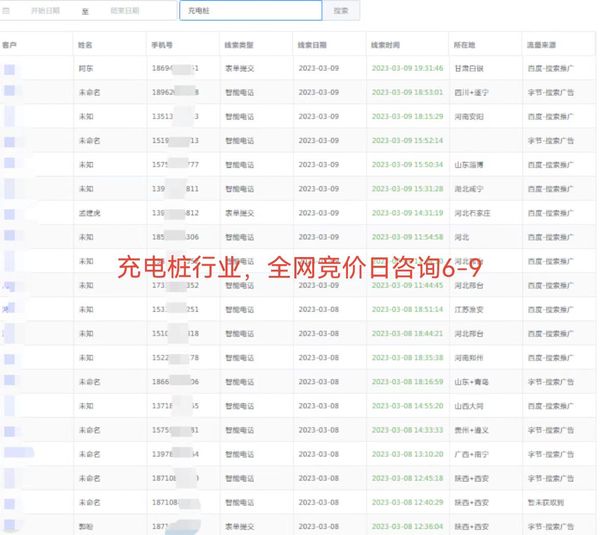This screenshot has width=600, height=535.
Task: Click date 2023-03-09 in the 山东淄博 row
Action: [319, 165]
